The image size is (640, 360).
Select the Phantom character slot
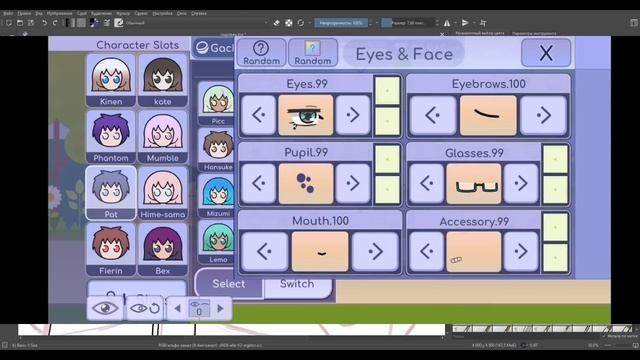point(111,137)
